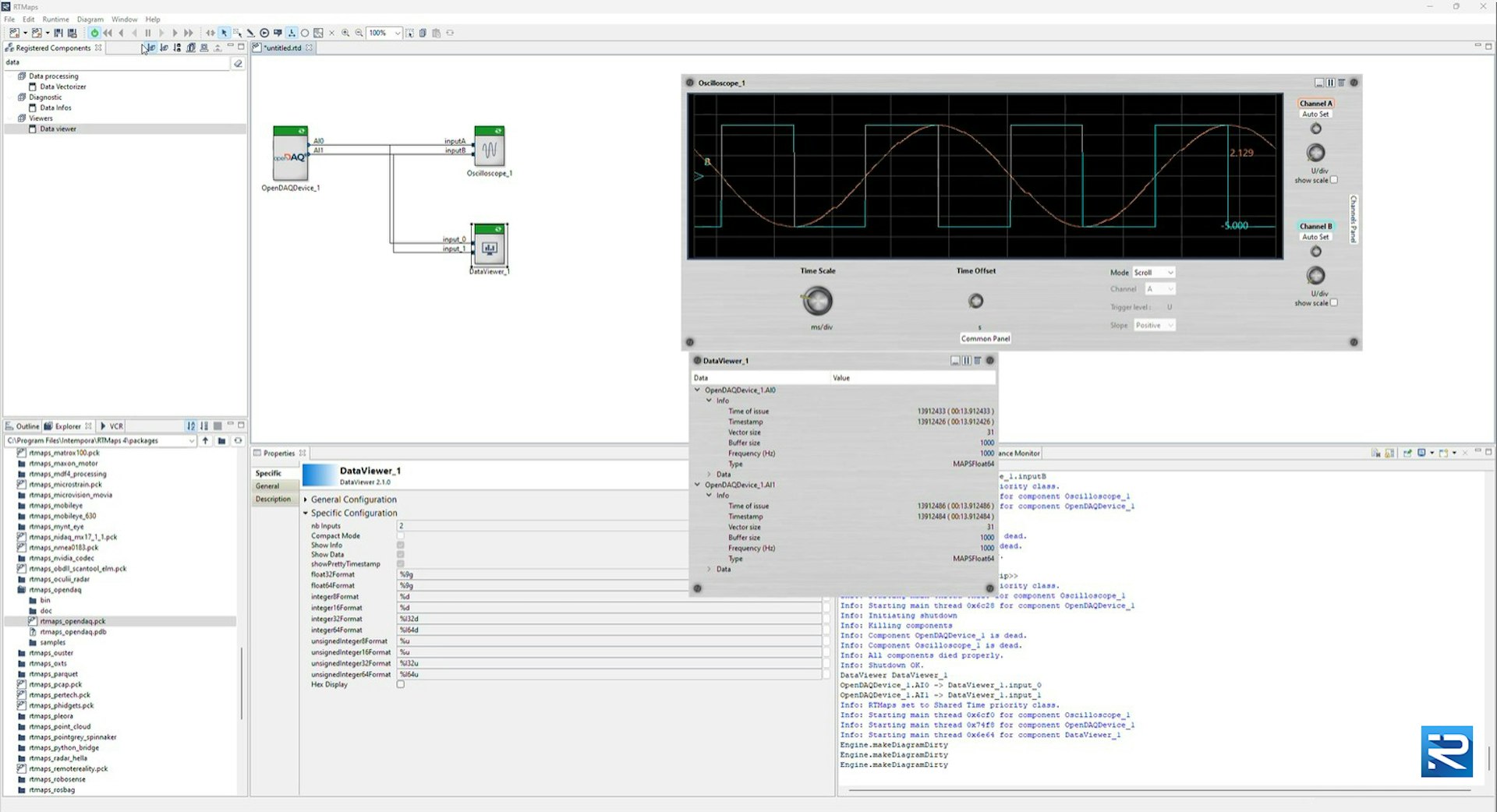Viewport: 1497px width, 812px height.
Task: Select the Data viewer component
Action: (58, 129)
